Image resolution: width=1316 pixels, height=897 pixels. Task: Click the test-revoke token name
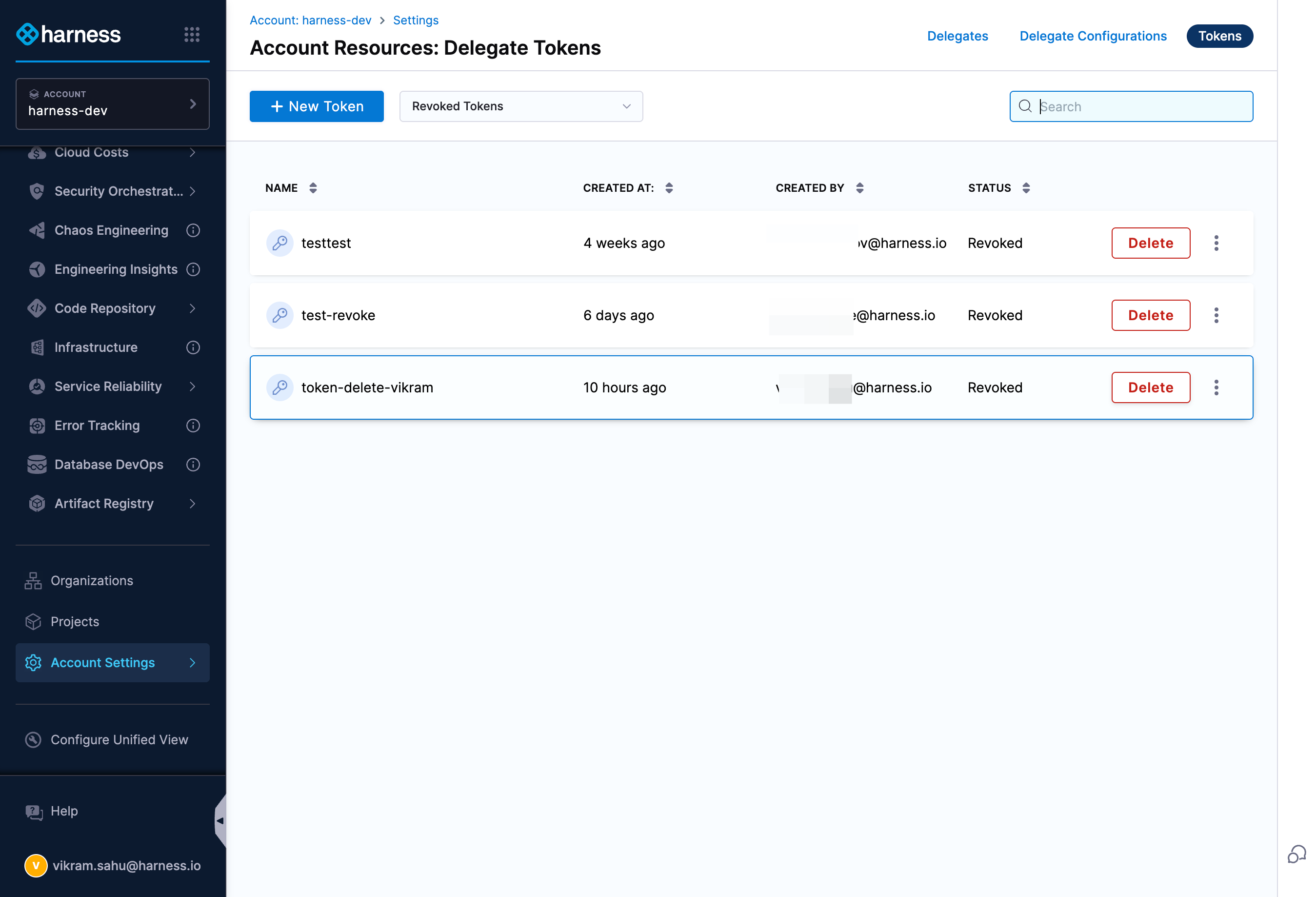[x=338, y=315]
